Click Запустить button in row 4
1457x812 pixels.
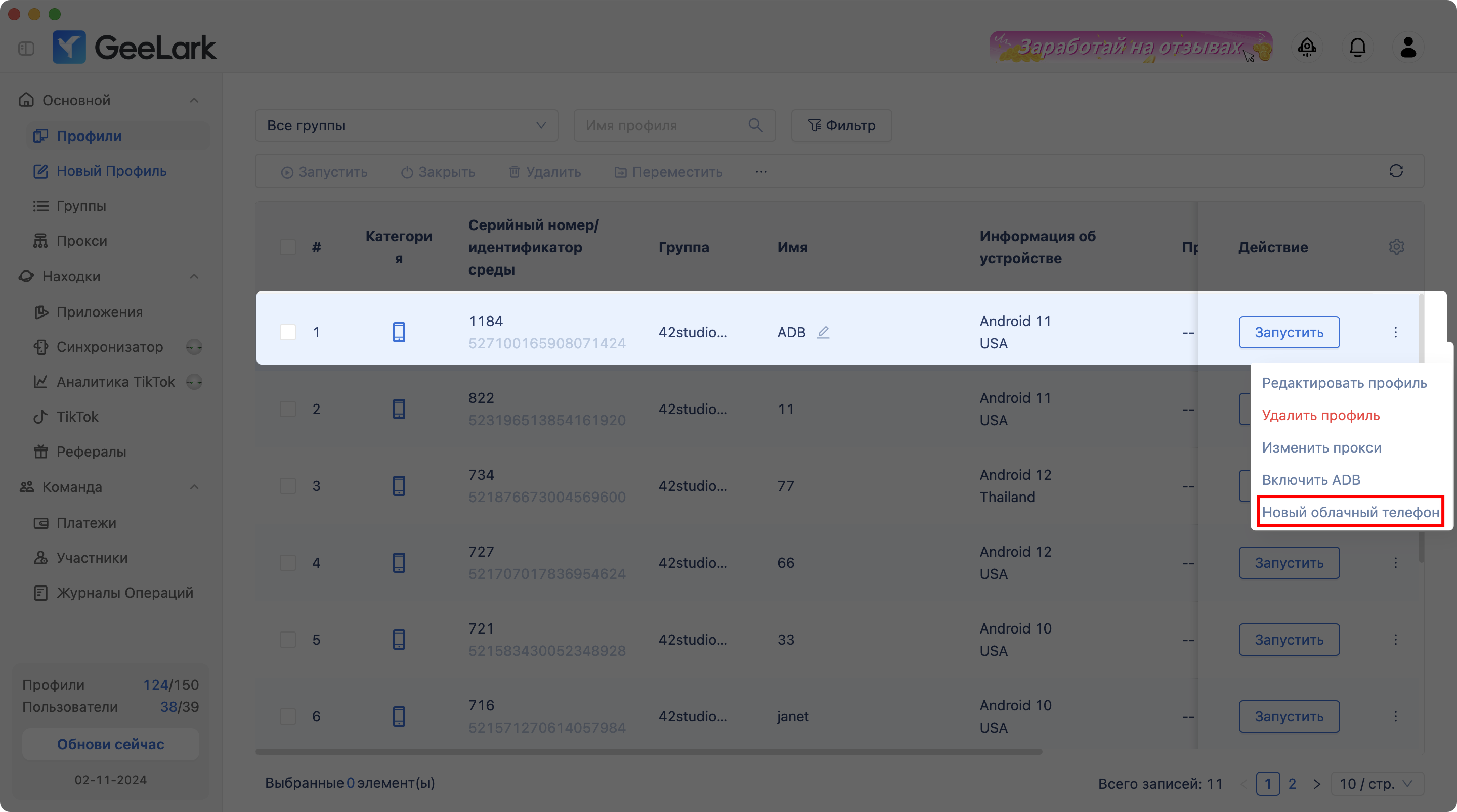point(1289,563)
